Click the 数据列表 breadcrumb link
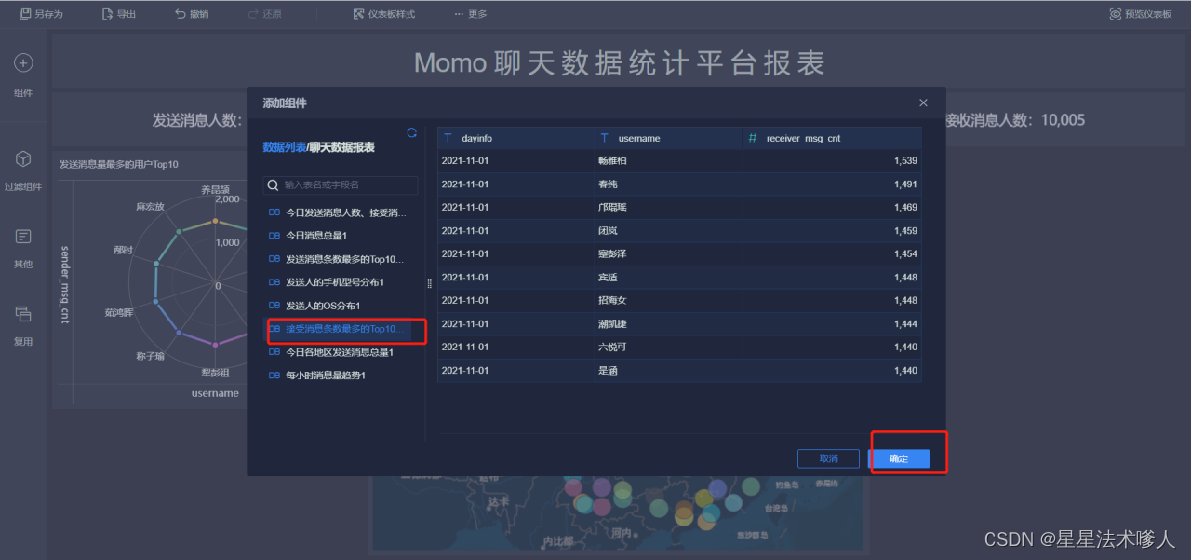Image resolution: width=1192 pixels, height=560 pixels. 284,147
